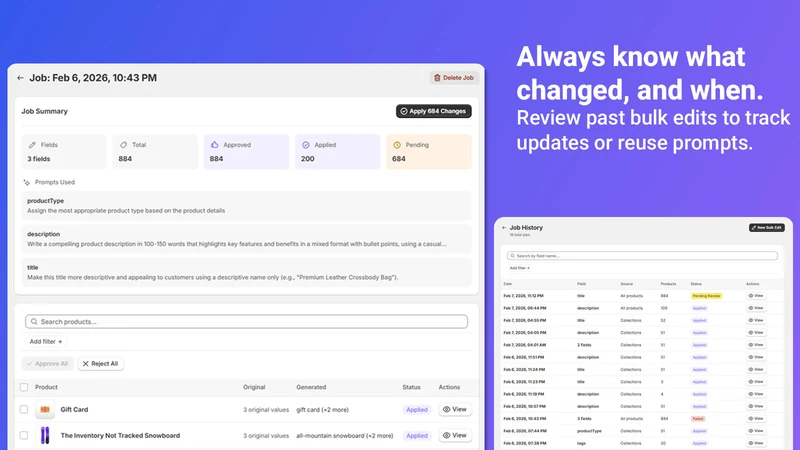Viewport: 800px width, 450px height.
Task: Click generated value gift card (+2 more)
Action: (322, 410)
